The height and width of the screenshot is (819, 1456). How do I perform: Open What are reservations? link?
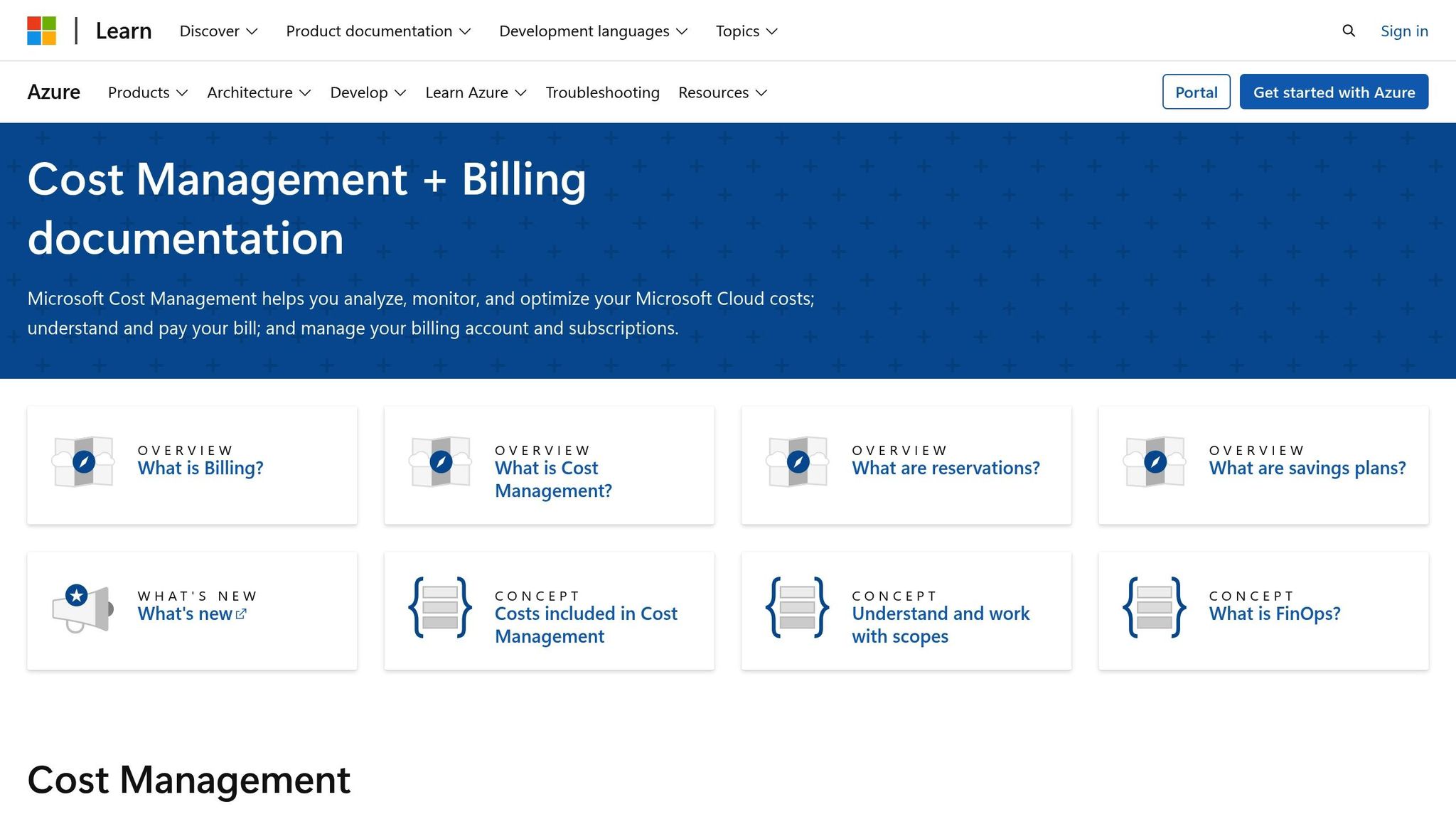(946, 468)
